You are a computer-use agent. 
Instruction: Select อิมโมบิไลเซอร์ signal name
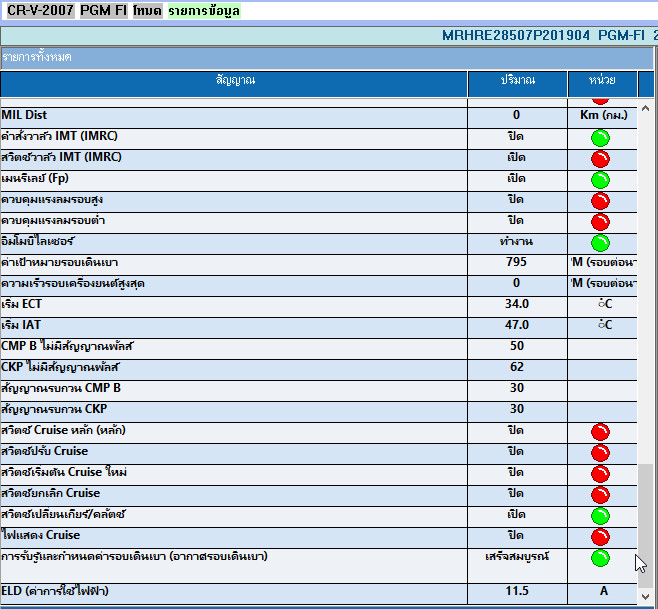(38, 241)
